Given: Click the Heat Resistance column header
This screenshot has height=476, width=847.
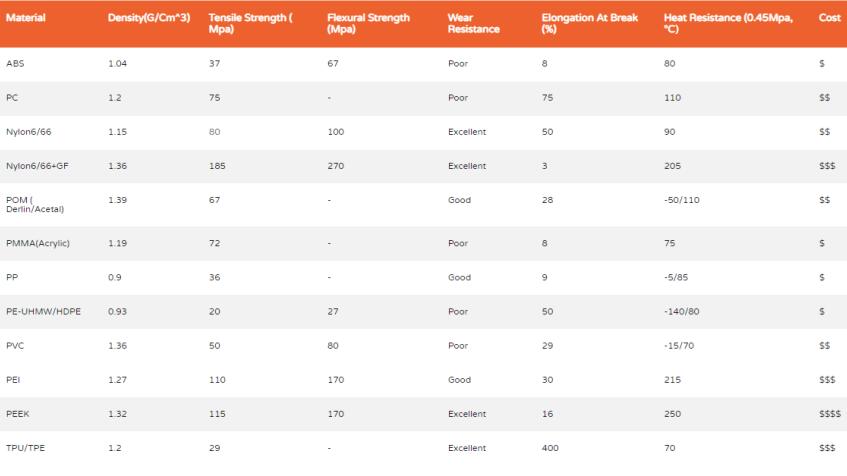Looking at the screenshot, I should pos(728,23).
